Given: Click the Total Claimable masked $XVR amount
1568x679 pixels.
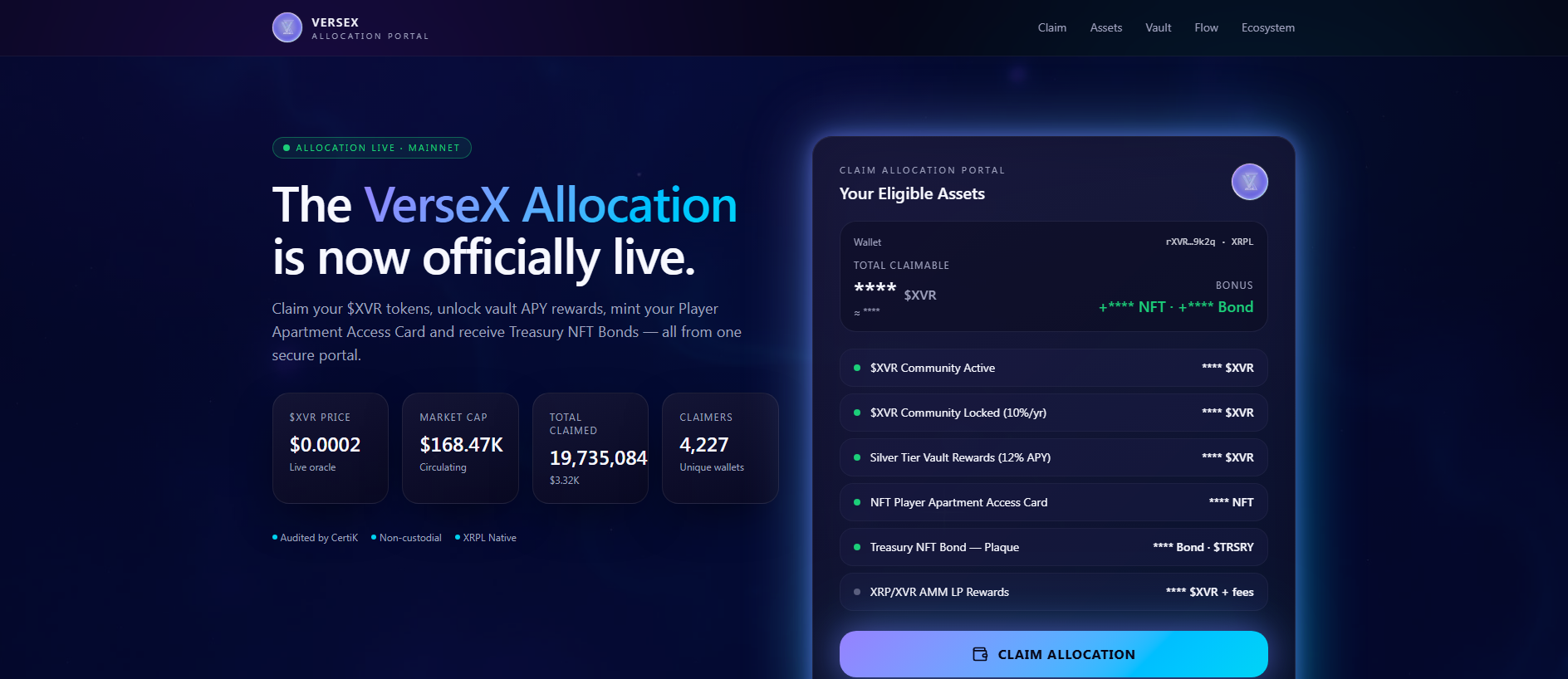Looking at the screenshot, I should [894, 291].
